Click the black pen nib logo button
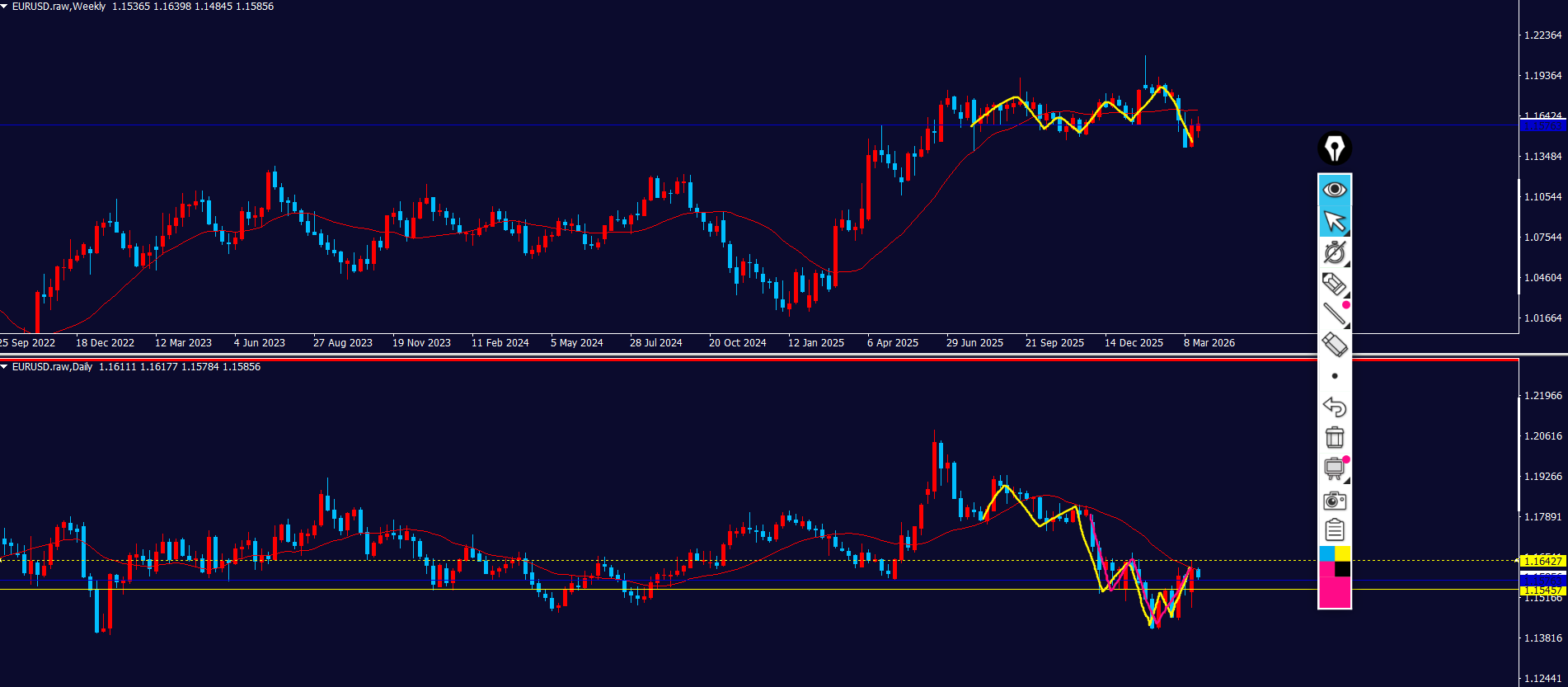This screenshot has width=1568, height=687. [x=1334, y=148]
